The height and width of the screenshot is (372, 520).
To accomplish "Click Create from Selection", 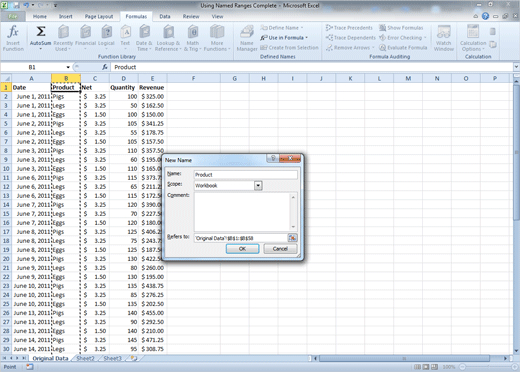I will point(289,48).
